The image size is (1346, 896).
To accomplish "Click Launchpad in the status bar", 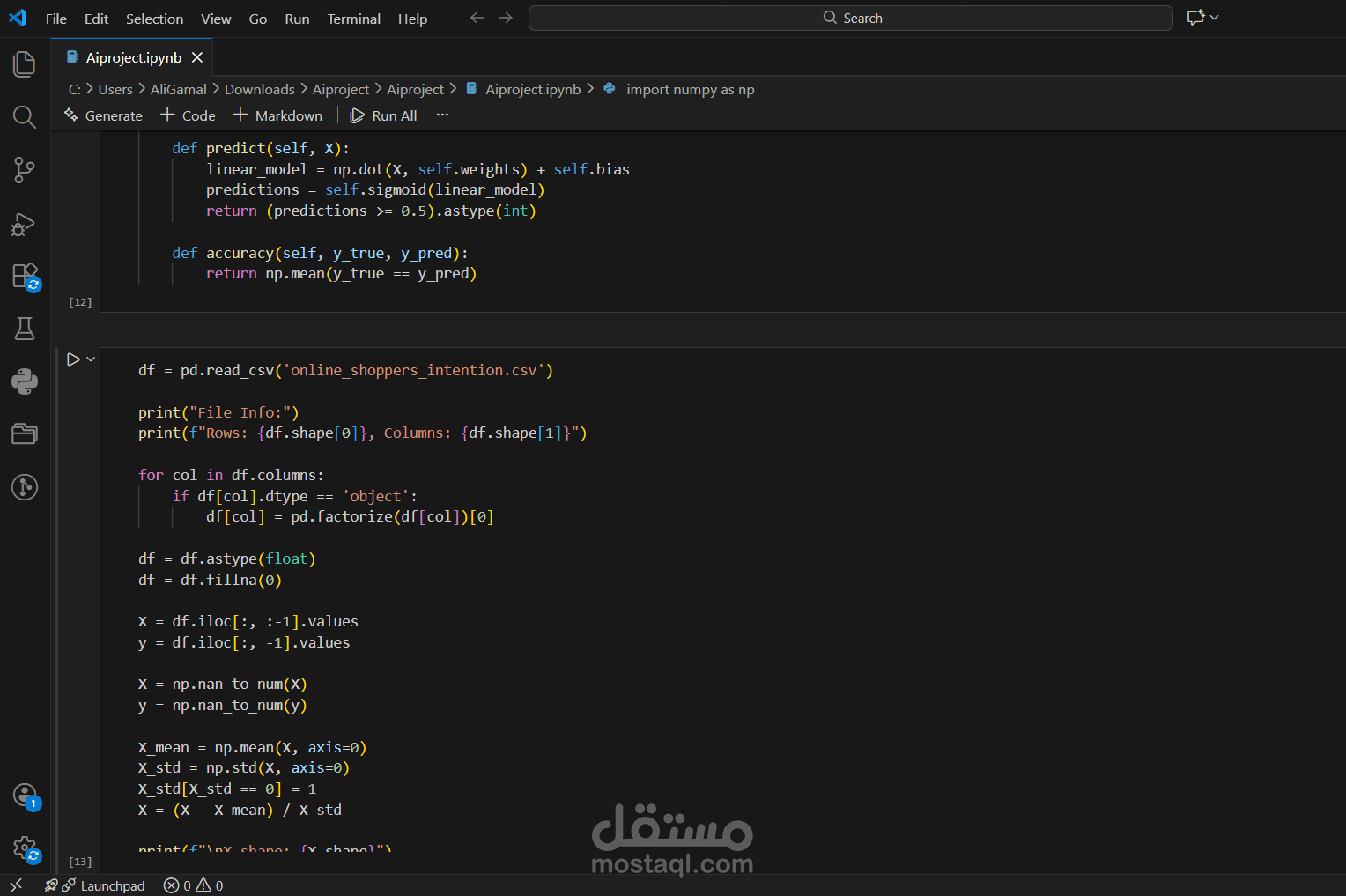I will tap(94, 885).
